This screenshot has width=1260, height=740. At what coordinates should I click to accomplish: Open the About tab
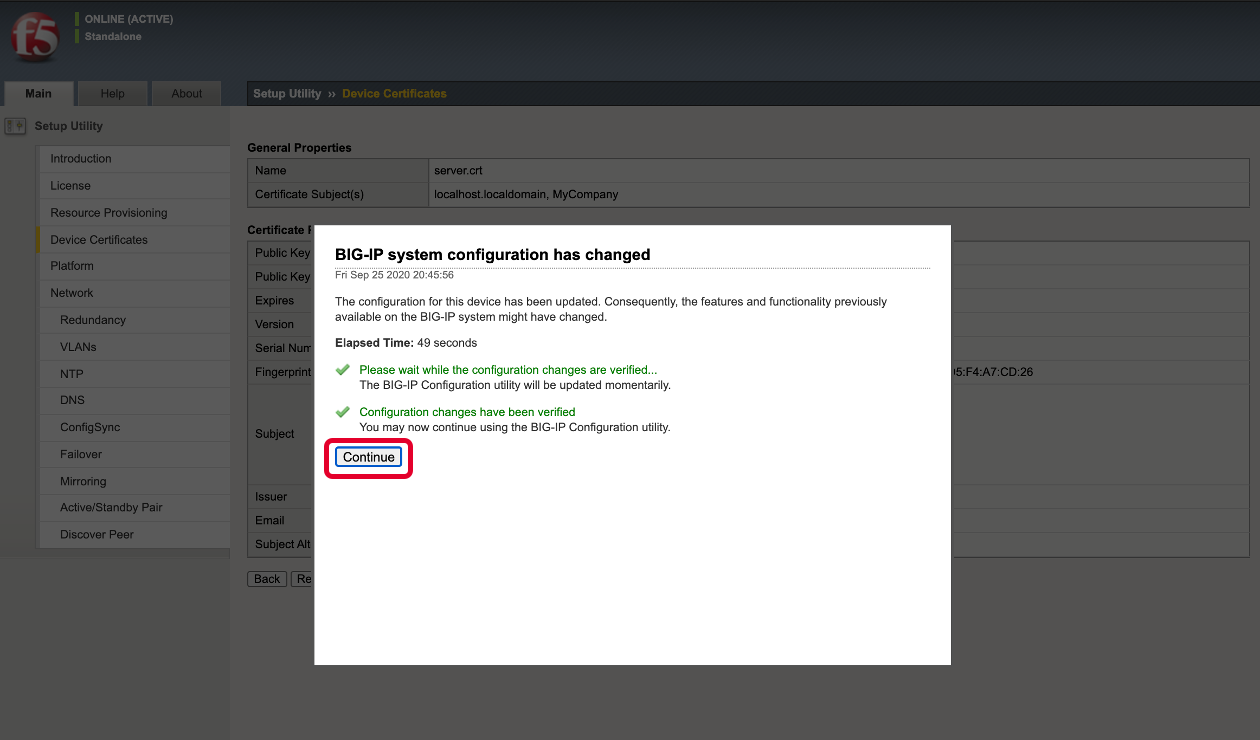click(187, 93)
